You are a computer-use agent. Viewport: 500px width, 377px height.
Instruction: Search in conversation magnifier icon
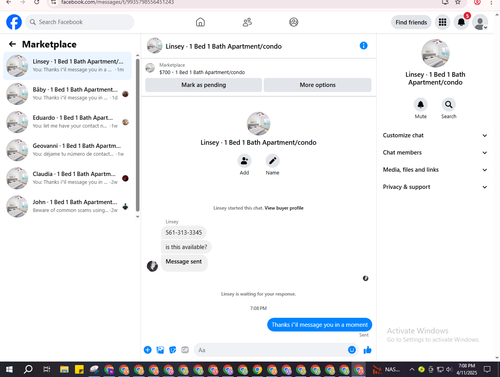click(449, 105)
